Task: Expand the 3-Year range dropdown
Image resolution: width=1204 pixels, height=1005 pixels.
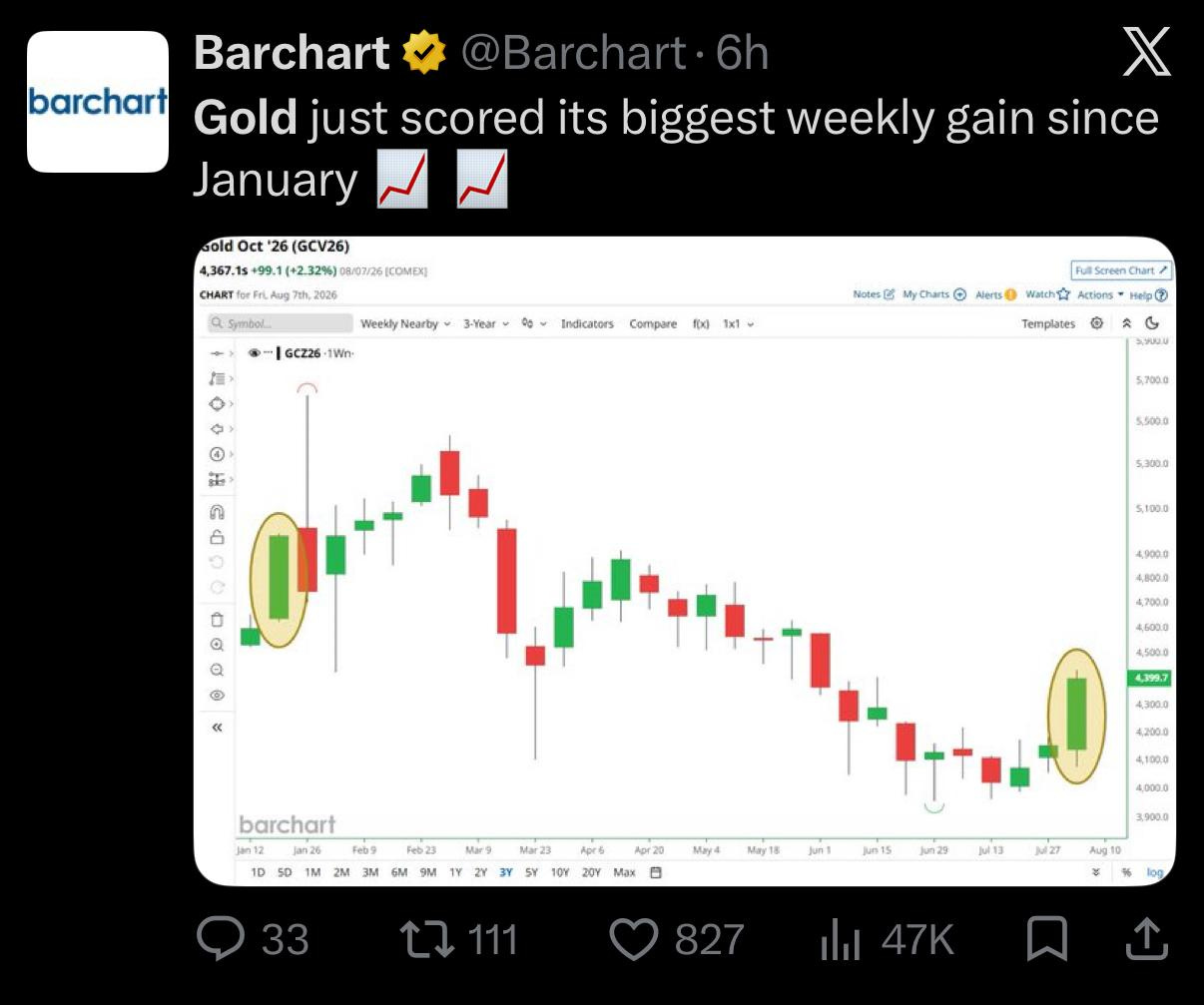Action: [x=486, y=323]
